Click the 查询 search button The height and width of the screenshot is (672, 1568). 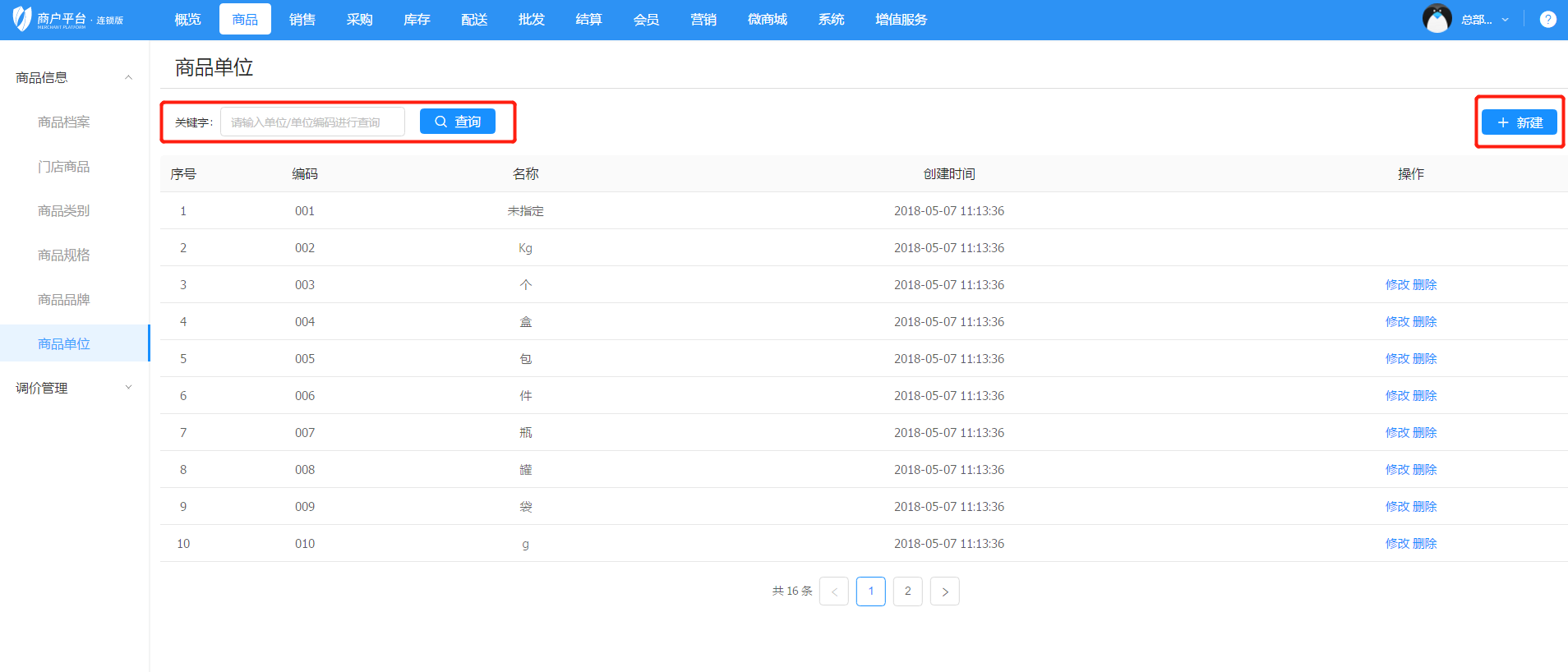[458, 122]
